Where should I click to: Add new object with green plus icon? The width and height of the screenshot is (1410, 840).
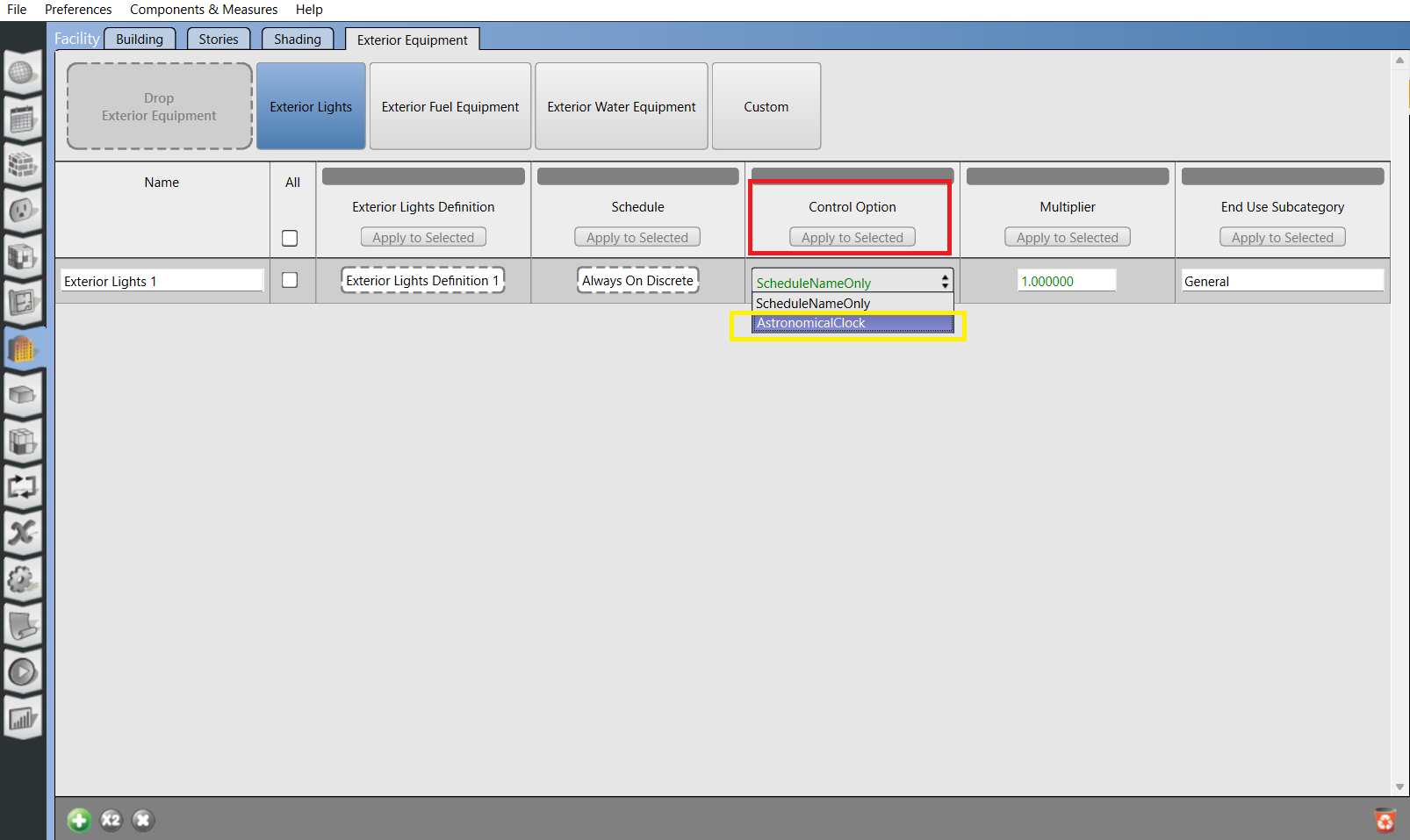(x=79, y=820)
